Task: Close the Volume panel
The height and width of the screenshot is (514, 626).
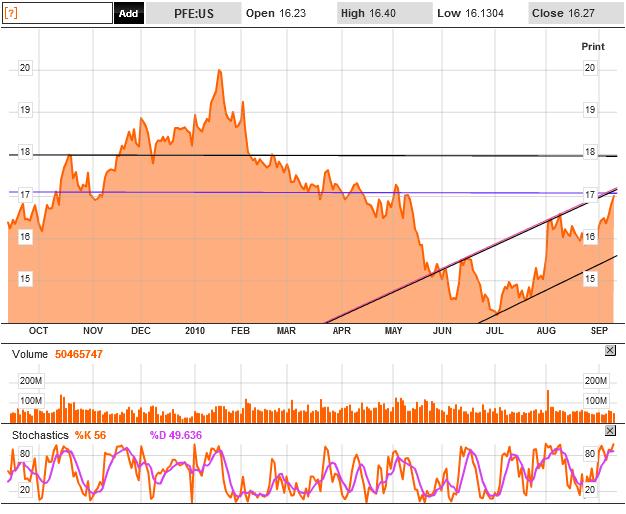Action: click(x=610, y=351)
